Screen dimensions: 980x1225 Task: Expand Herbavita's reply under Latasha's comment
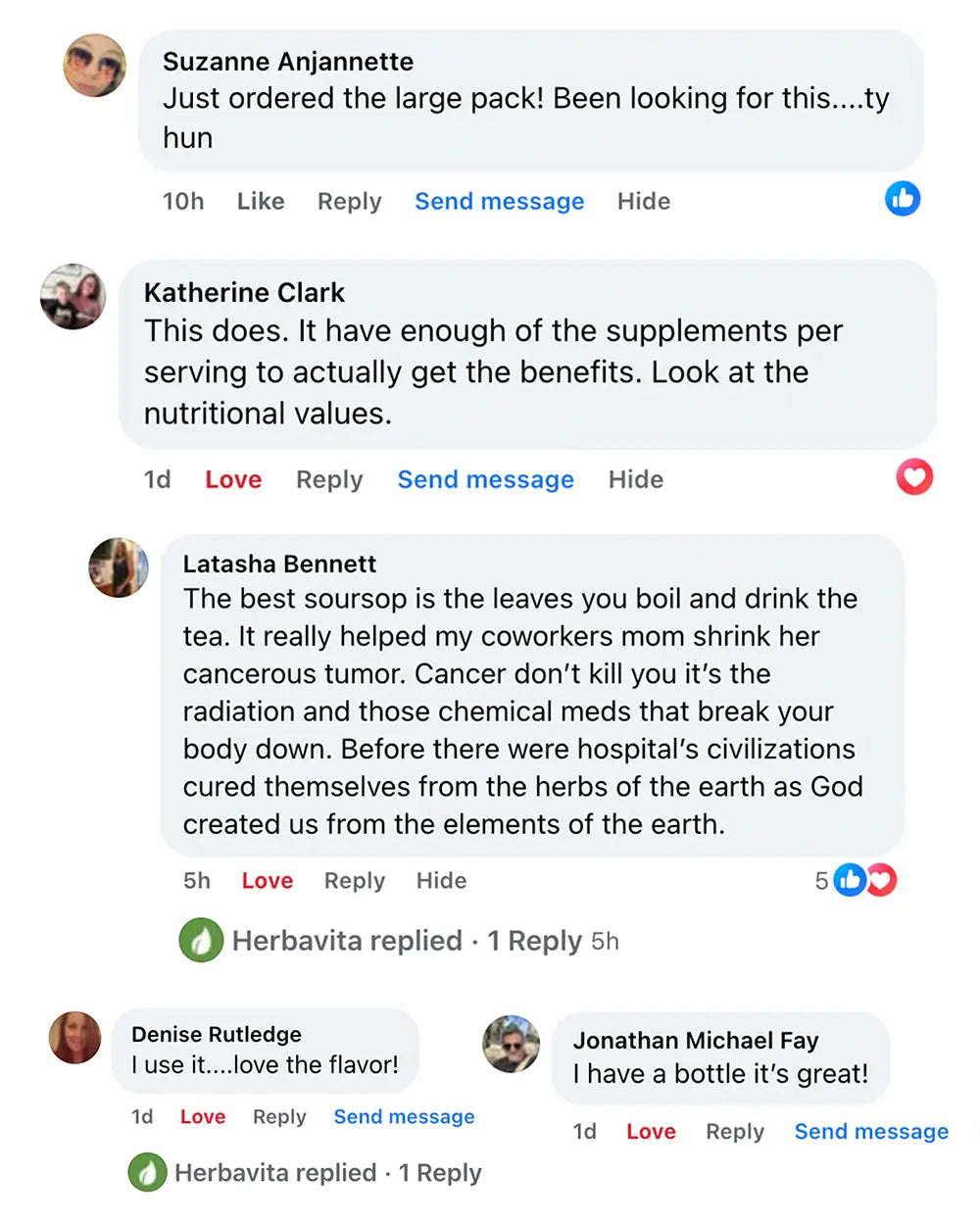(400, 941)
